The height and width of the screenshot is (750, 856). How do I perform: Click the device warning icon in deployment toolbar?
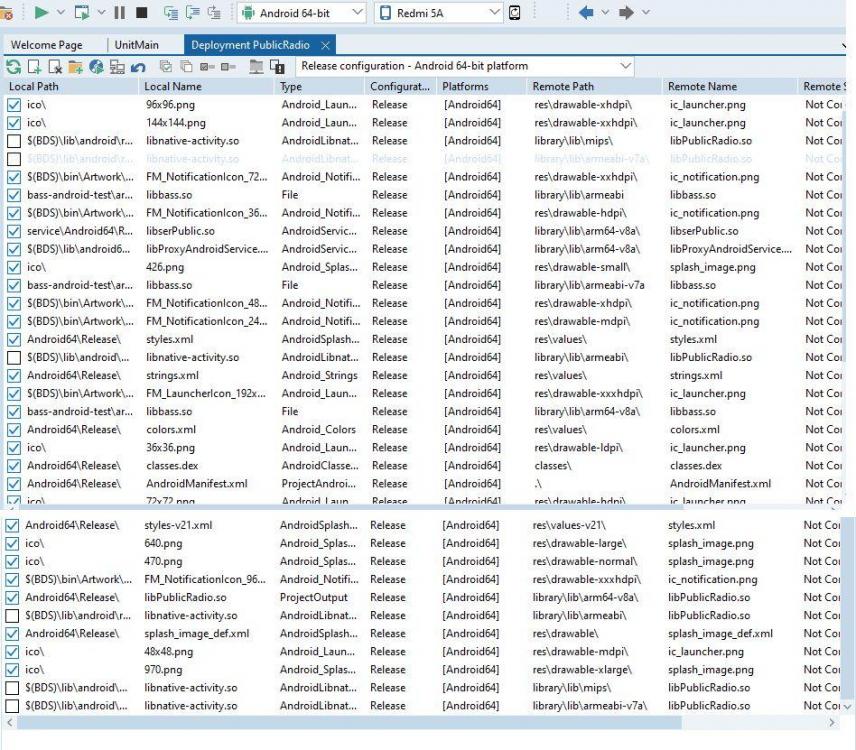277,67
